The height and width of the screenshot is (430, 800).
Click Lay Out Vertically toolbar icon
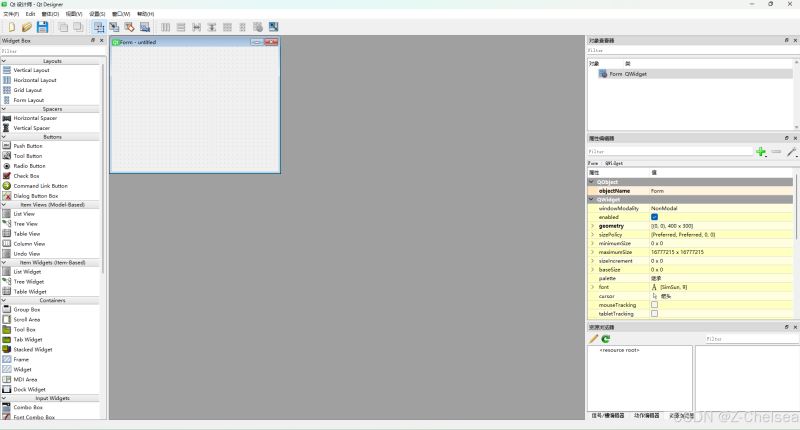tap(181, 27)
